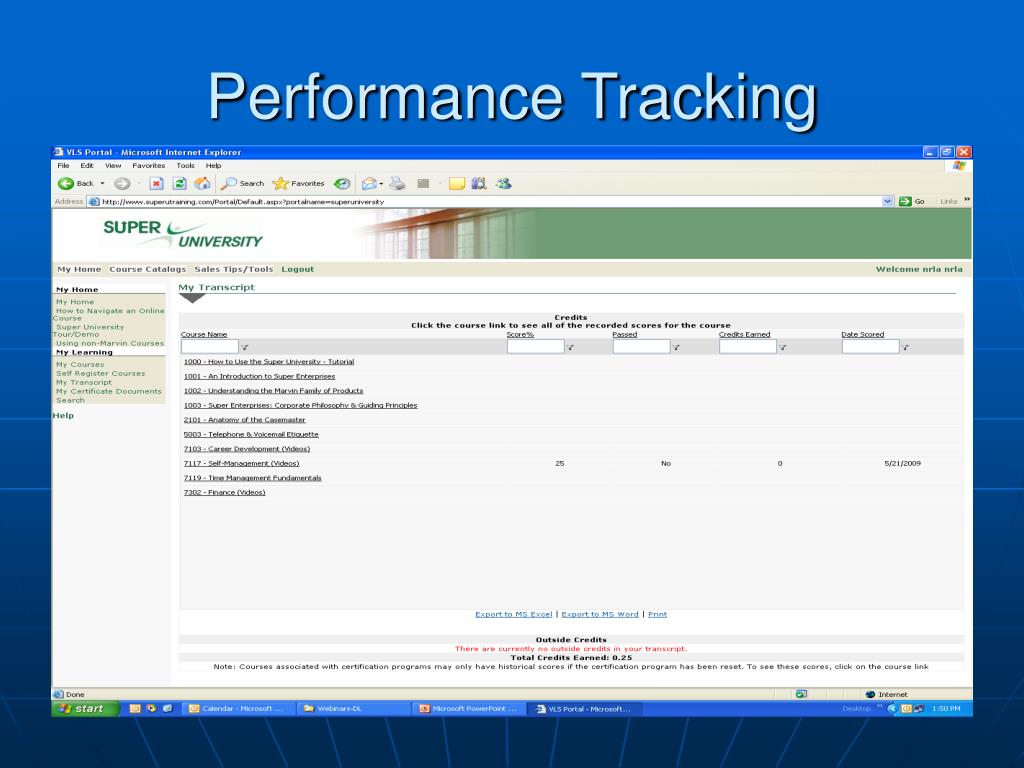The width and height of the screenshot is (1024, 768).
Task: Open course 1000 - How to Use tutorial
Action: pos(269,362)
